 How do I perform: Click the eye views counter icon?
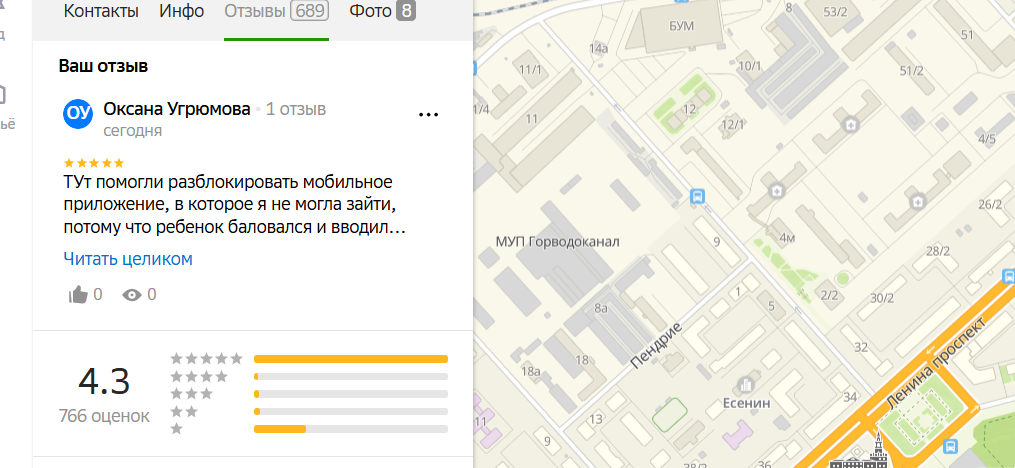pos(132,295)
